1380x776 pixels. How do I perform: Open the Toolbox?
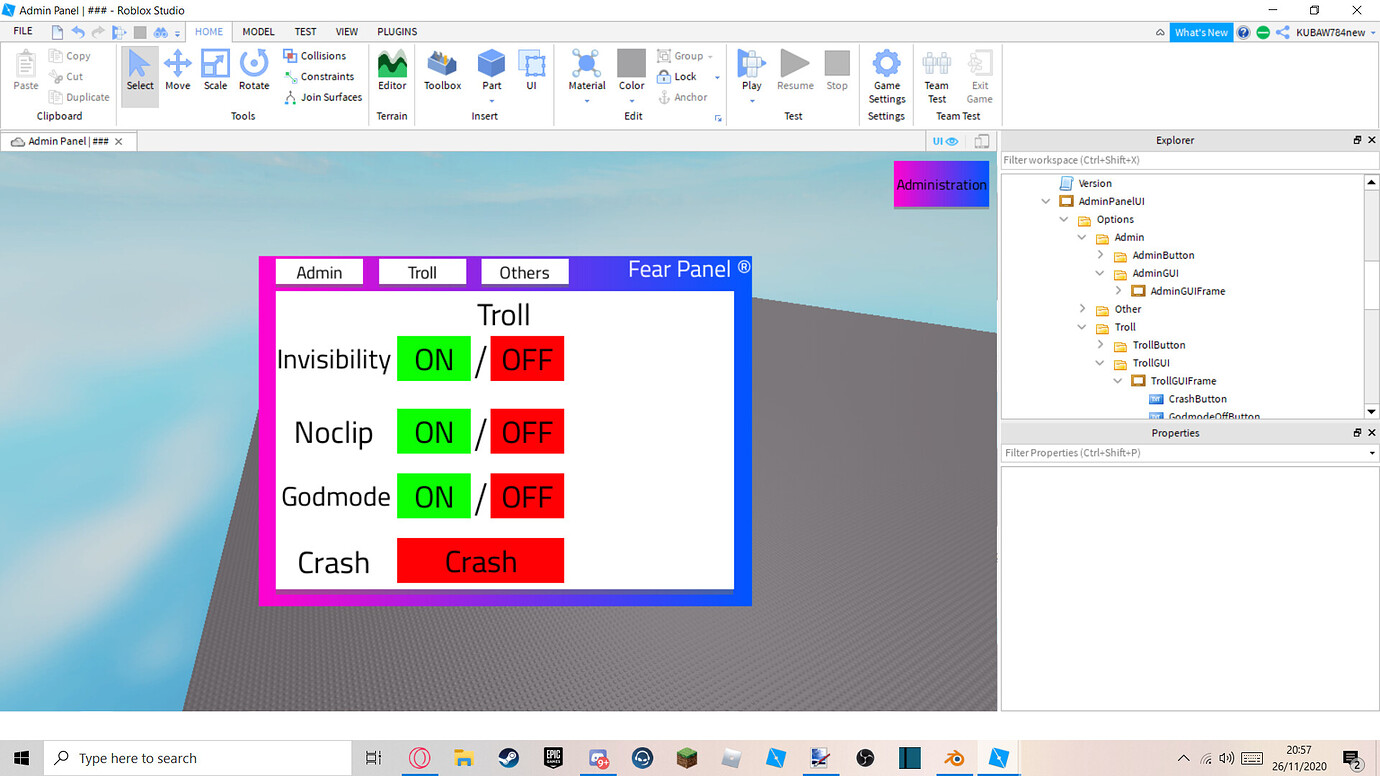pos(442,71)
